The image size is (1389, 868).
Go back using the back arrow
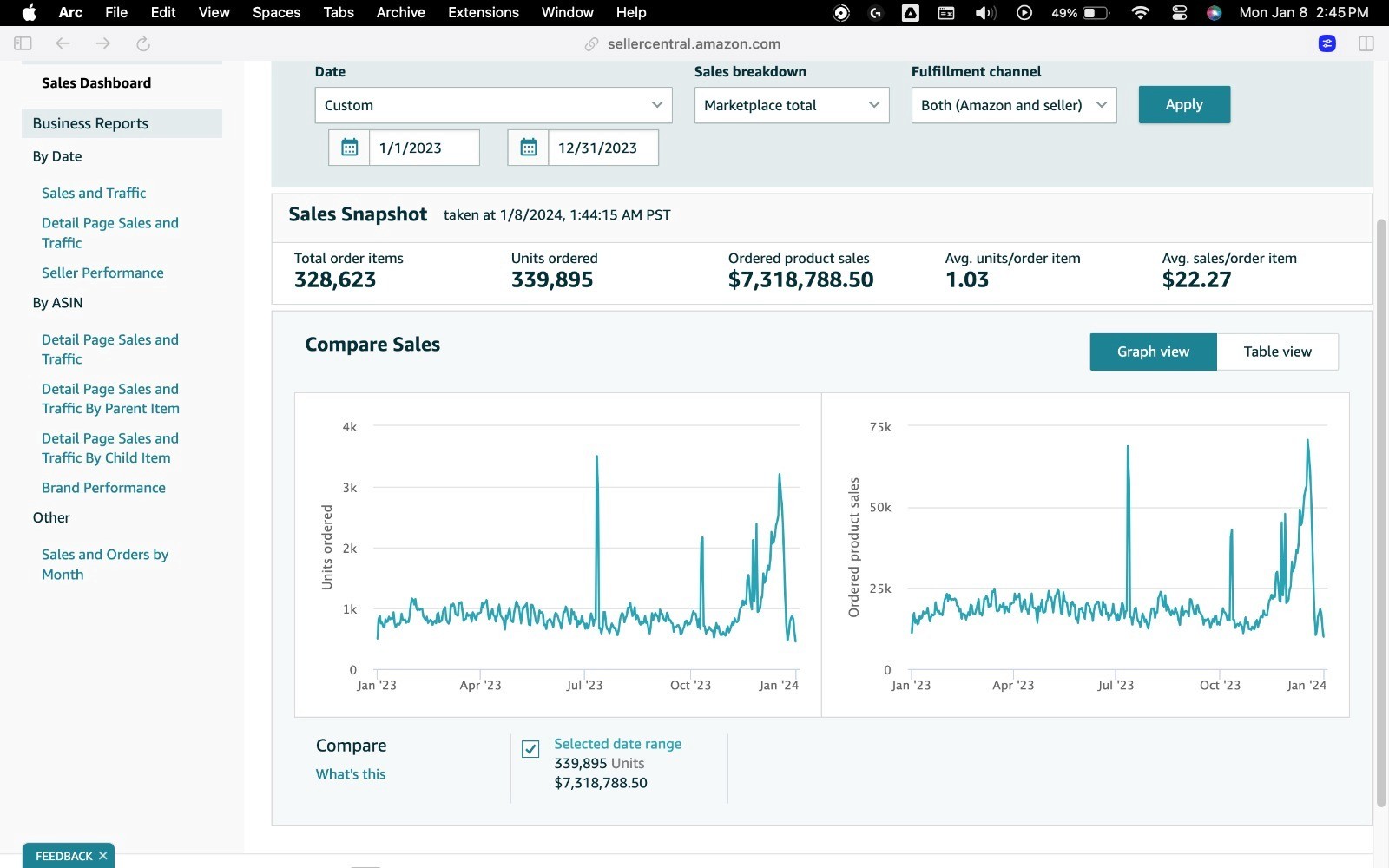63,43
